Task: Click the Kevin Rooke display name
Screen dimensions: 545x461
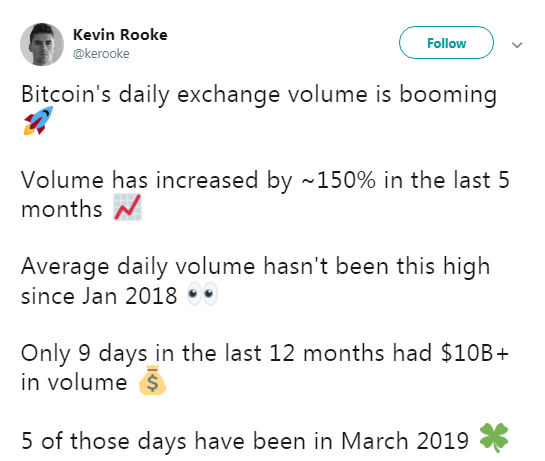Action: (x=120, y=35)
